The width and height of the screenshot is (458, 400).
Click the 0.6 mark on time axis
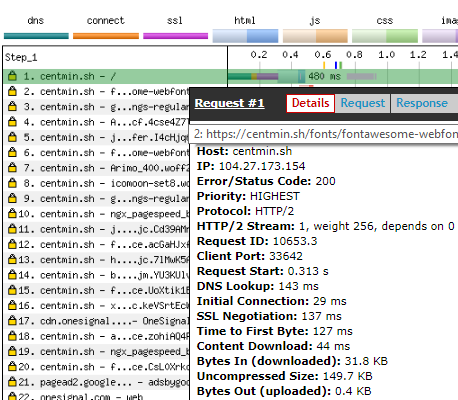click(323, 55)
